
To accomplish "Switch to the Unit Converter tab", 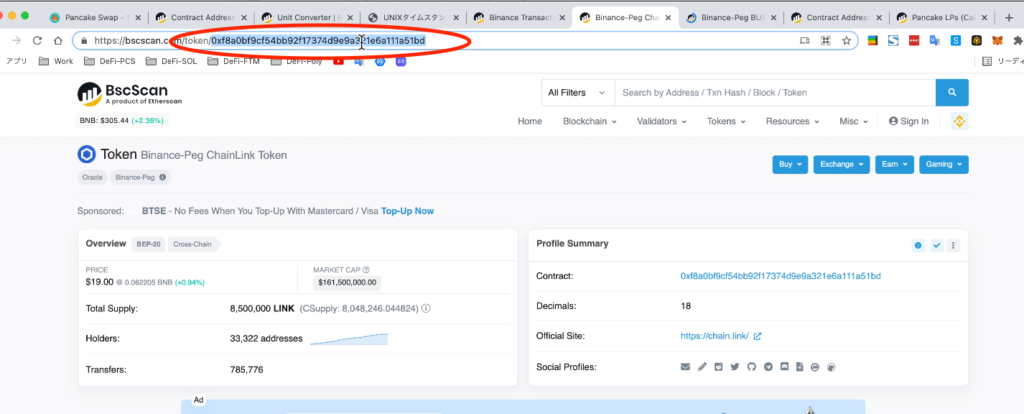I will tap(306, 18).
